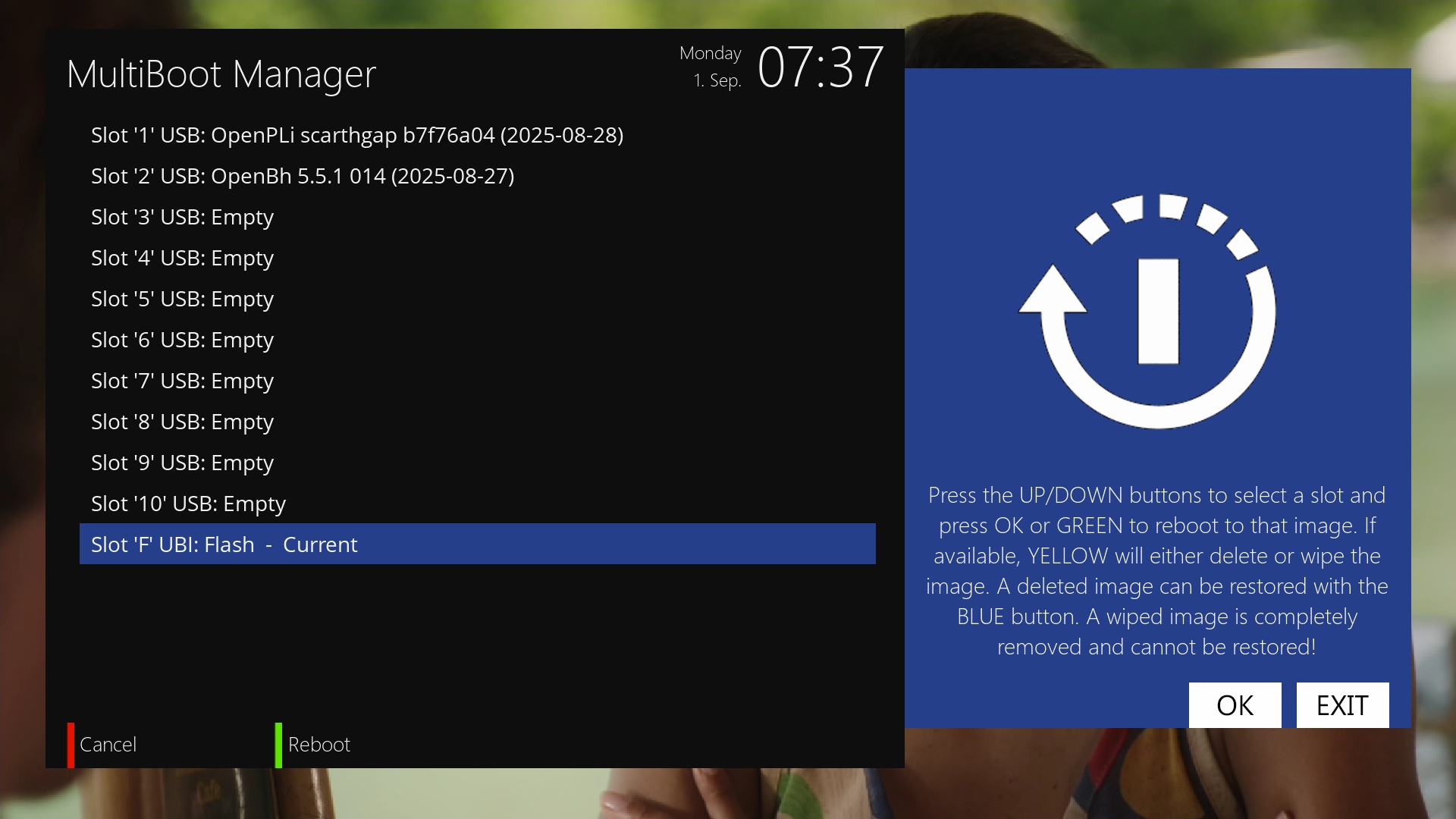Click the EXIT button in blue panel
The image size is (1456, 819).
(1342, 705)
